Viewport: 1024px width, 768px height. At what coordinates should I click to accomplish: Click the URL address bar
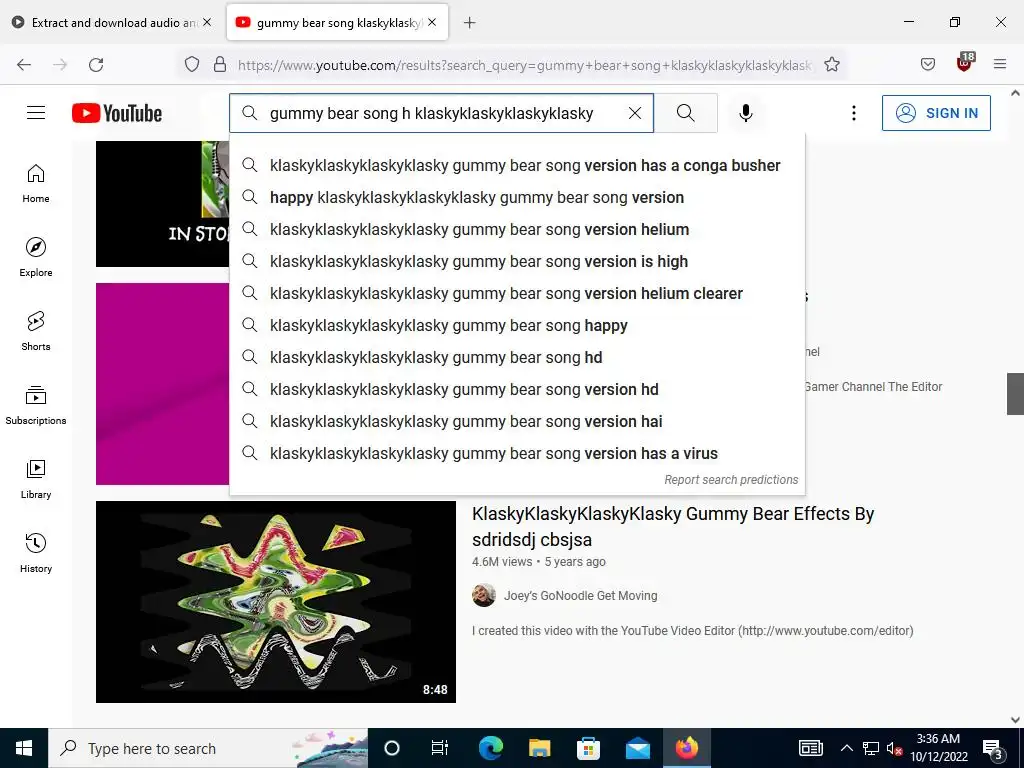524,65
